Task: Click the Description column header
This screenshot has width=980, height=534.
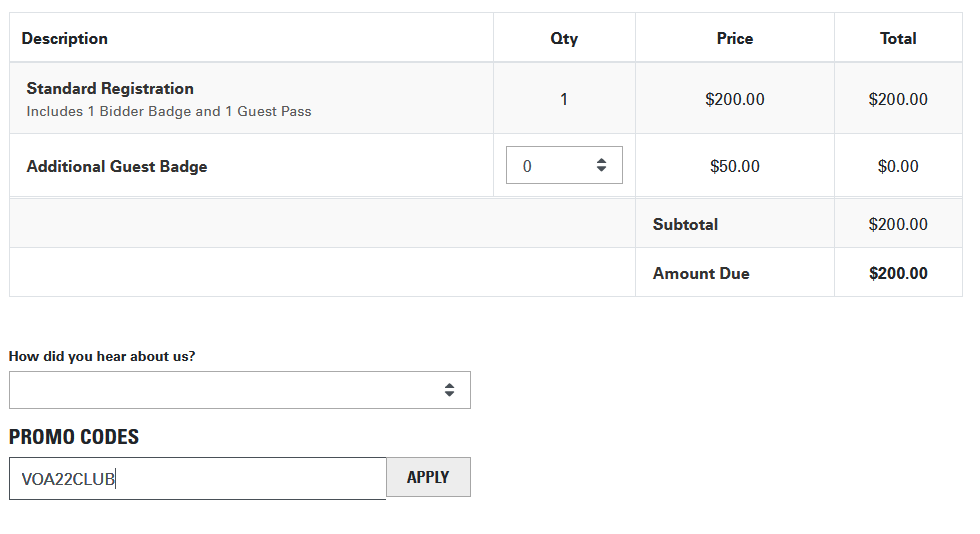Action: pyautogui.click(x=64, y=39)
